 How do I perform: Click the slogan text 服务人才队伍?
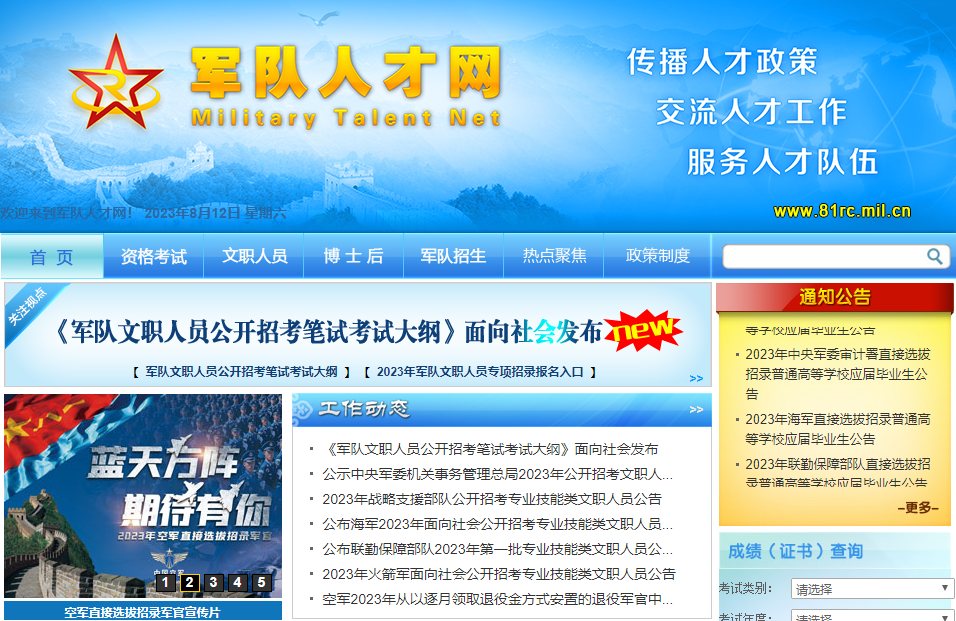[782, 162]
